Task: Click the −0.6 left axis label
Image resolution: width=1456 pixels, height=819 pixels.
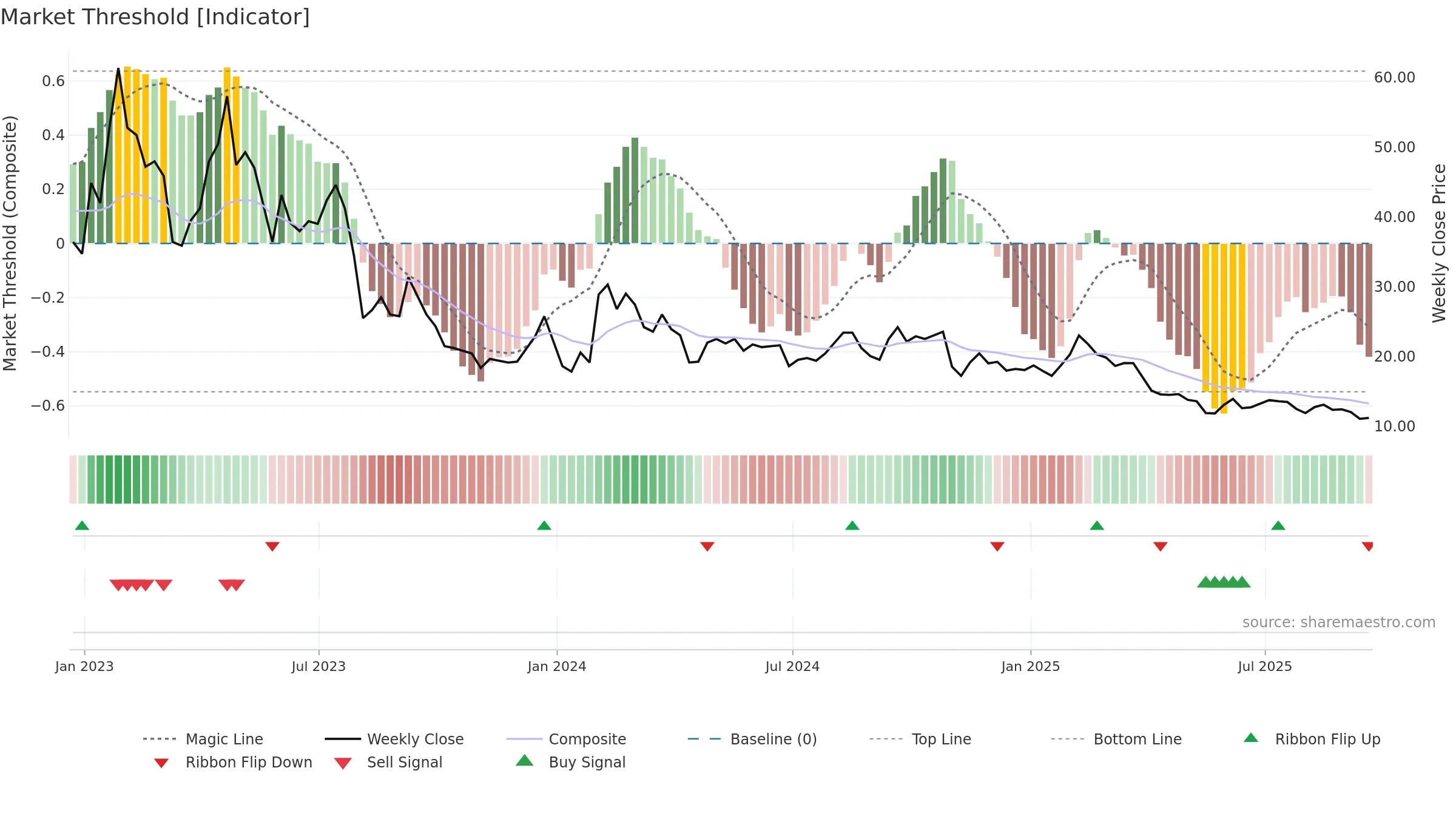Action: [48, 406]
